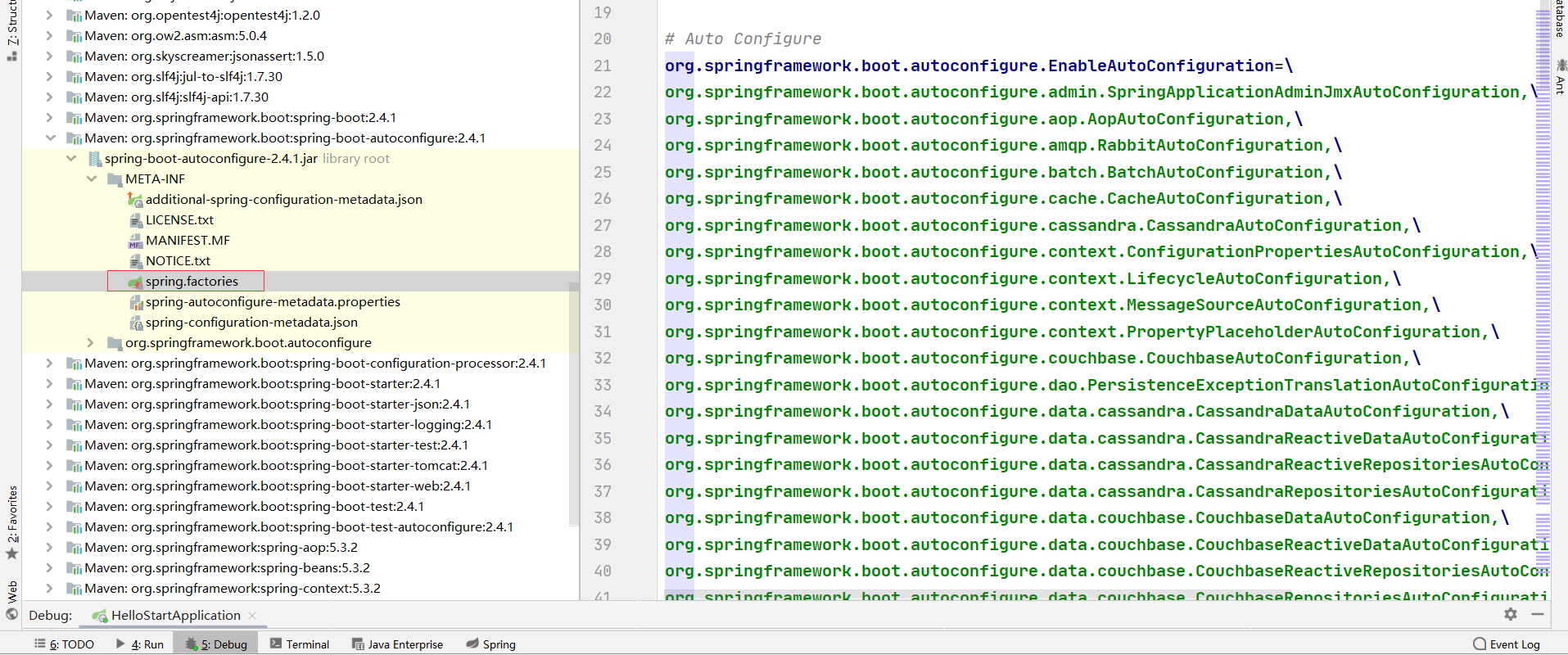Viewport: 1568px width, 655px height.
Task: Open the Terminal tool window
Action: click(x=300, y=644)
